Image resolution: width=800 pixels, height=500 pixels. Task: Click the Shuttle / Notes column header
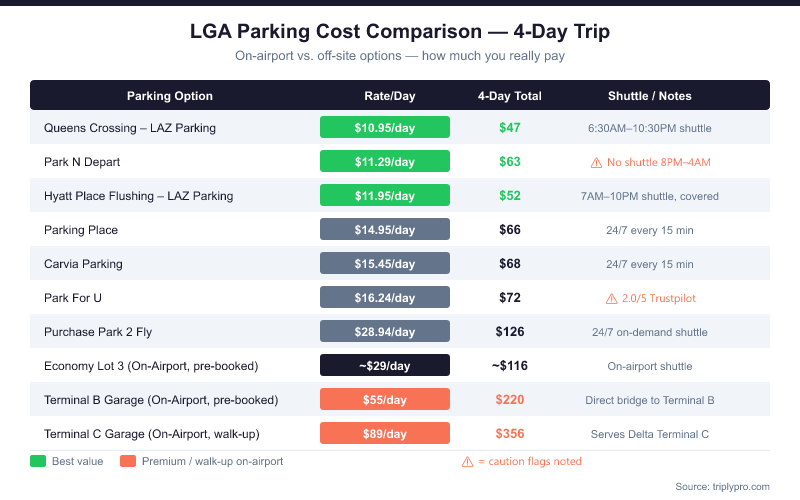(x=649, y=96)
